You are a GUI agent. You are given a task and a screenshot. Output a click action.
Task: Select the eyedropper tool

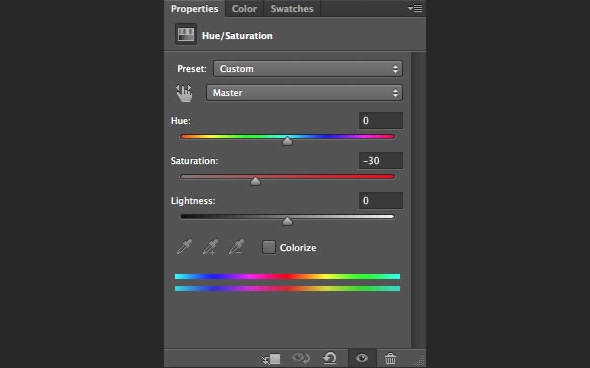[184, 247]
